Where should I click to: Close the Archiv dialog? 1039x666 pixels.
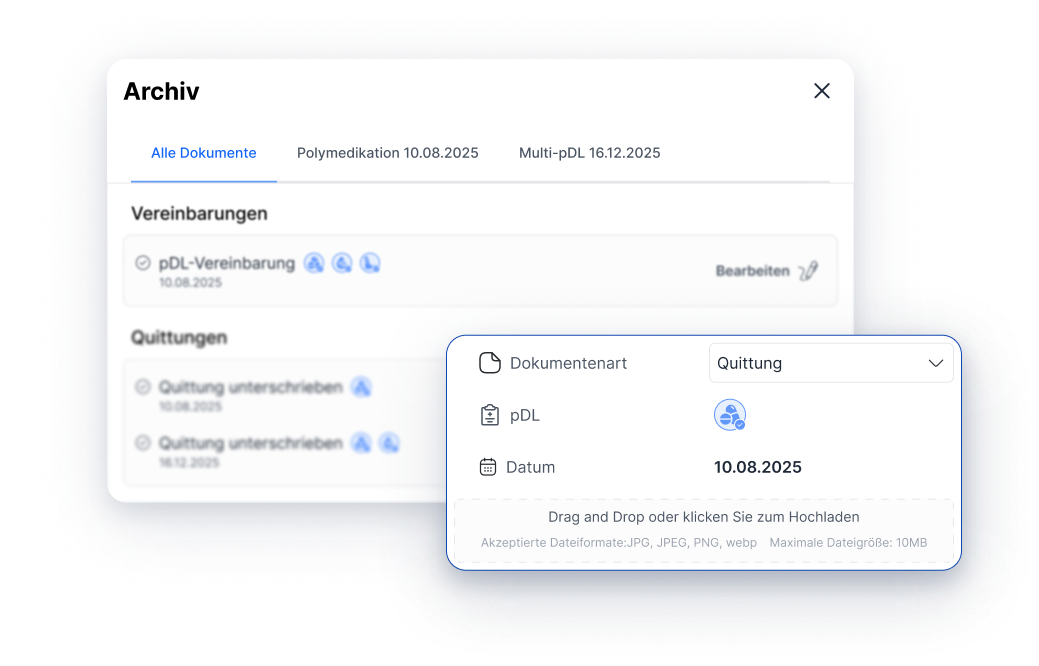tap(822, 91)
